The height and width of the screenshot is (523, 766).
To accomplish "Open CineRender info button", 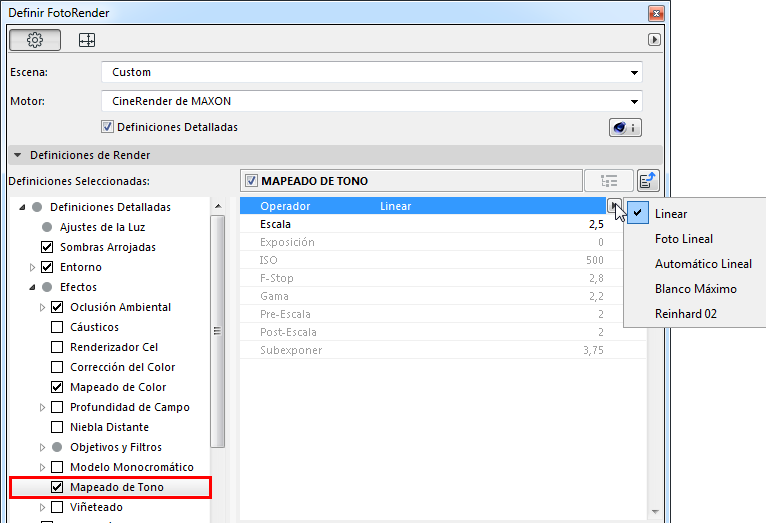I will click(625, 127).
